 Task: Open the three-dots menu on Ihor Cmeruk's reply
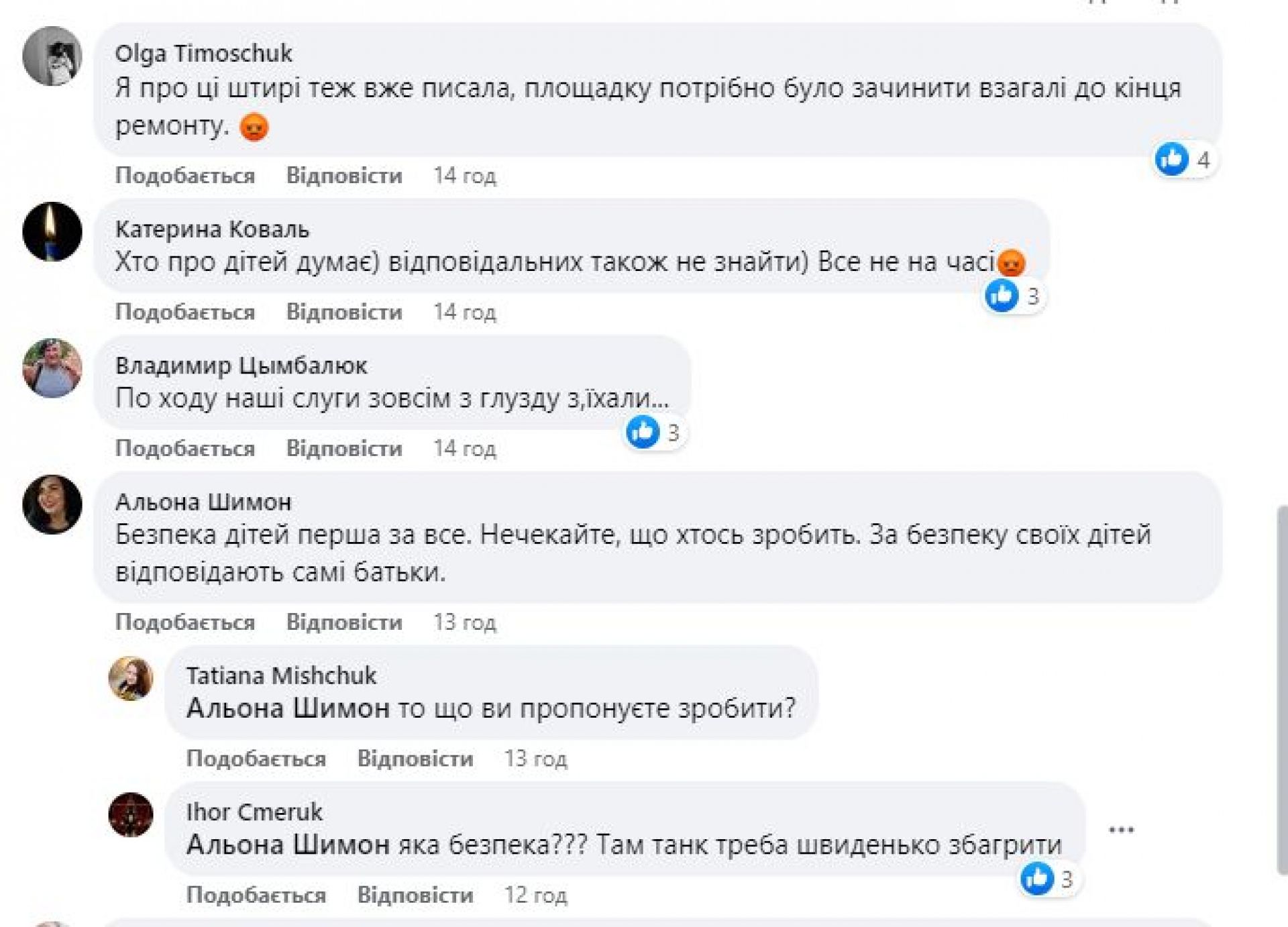(1121, 830)
